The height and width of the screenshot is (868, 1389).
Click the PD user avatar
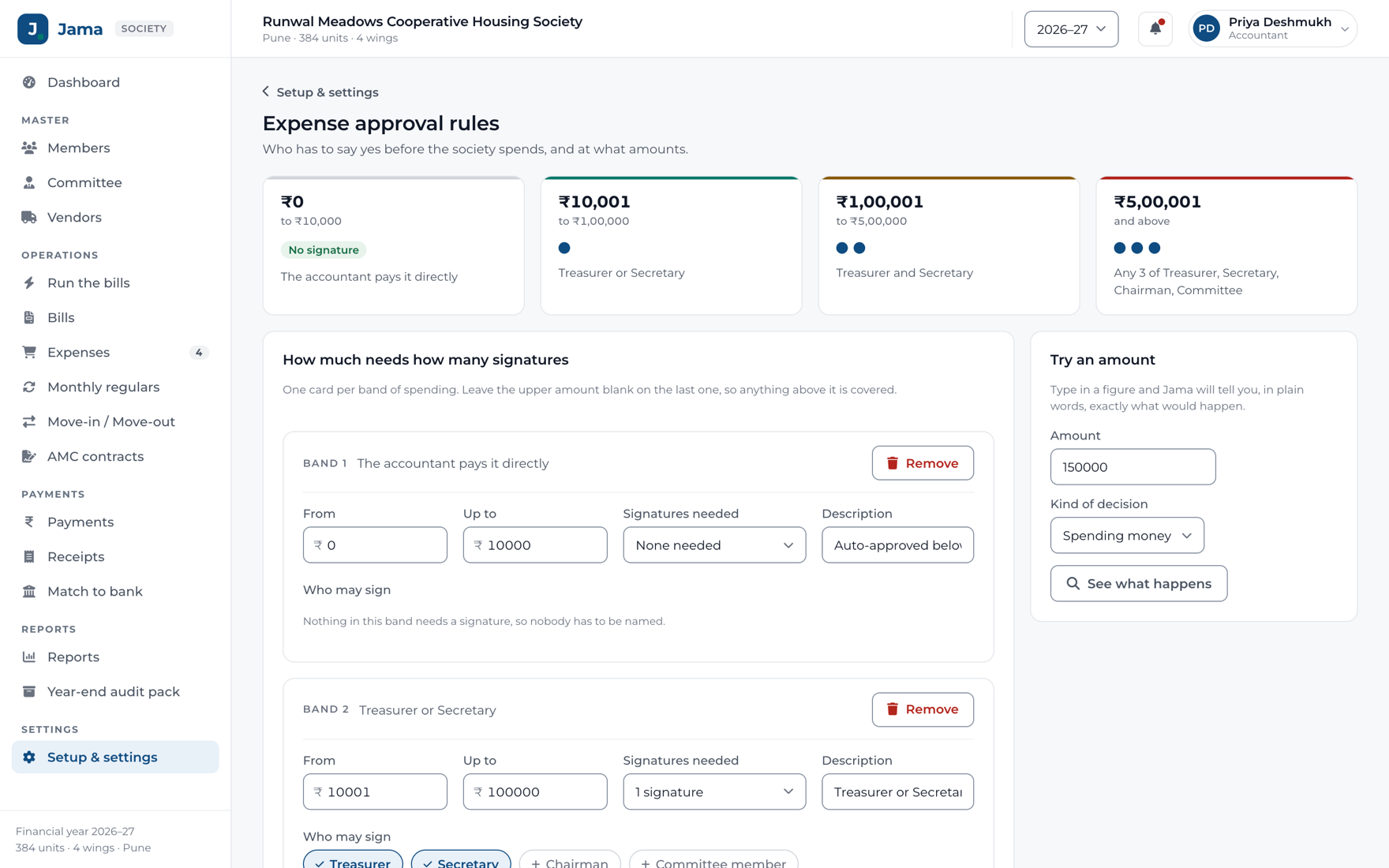[x=1207, y=29]
